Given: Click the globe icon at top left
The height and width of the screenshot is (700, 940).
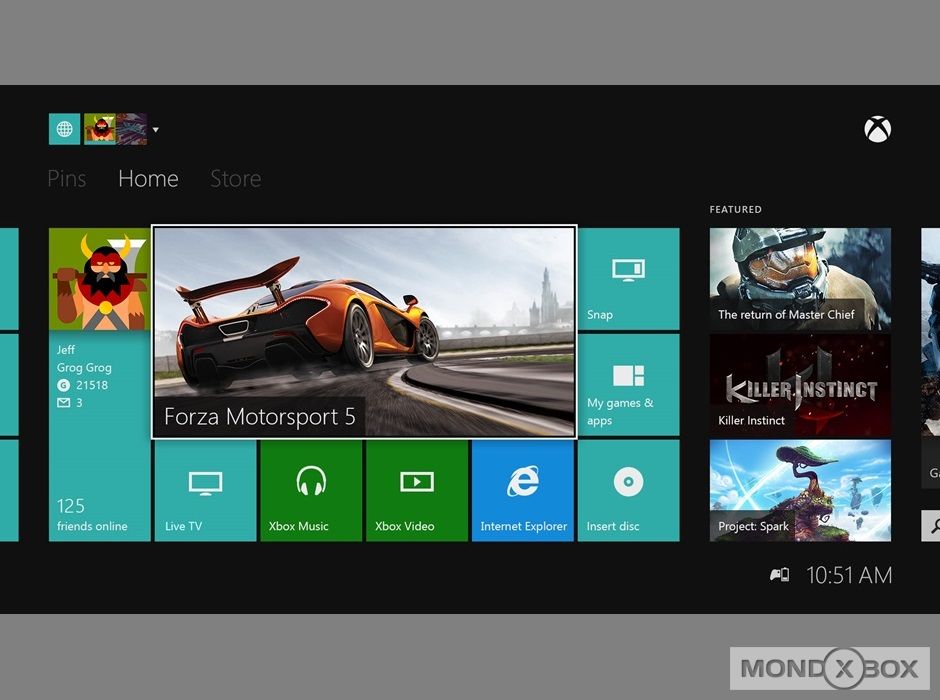Looking at the screenshot, I should point(64,129).
